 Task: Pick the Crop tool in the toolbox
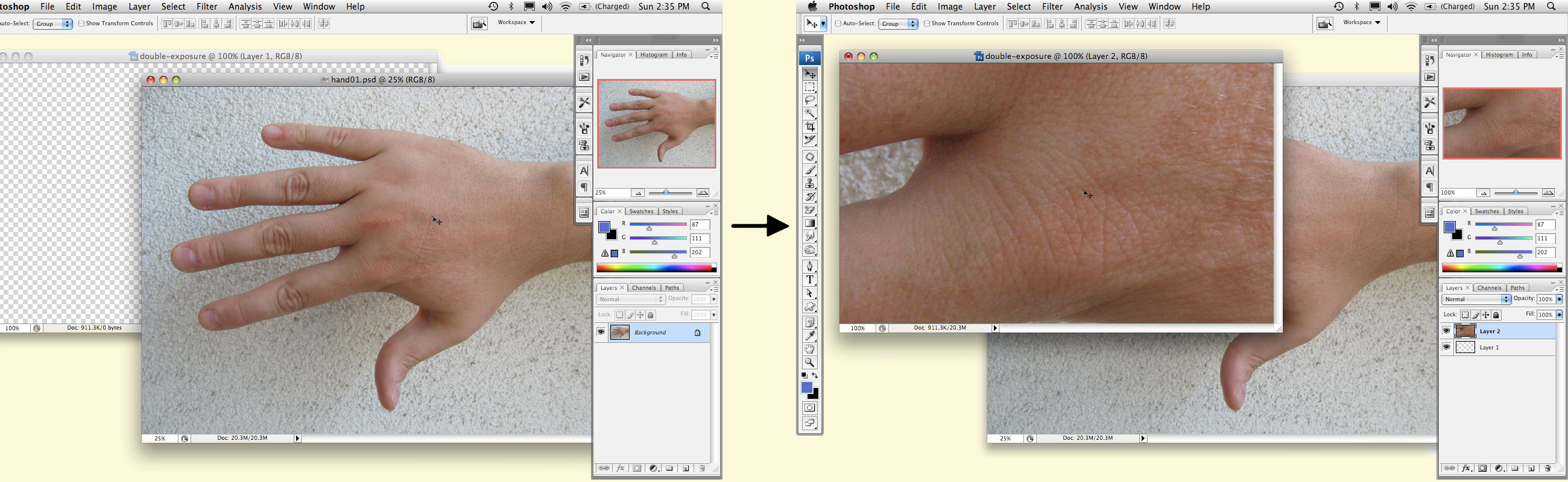tap(809, 127)
